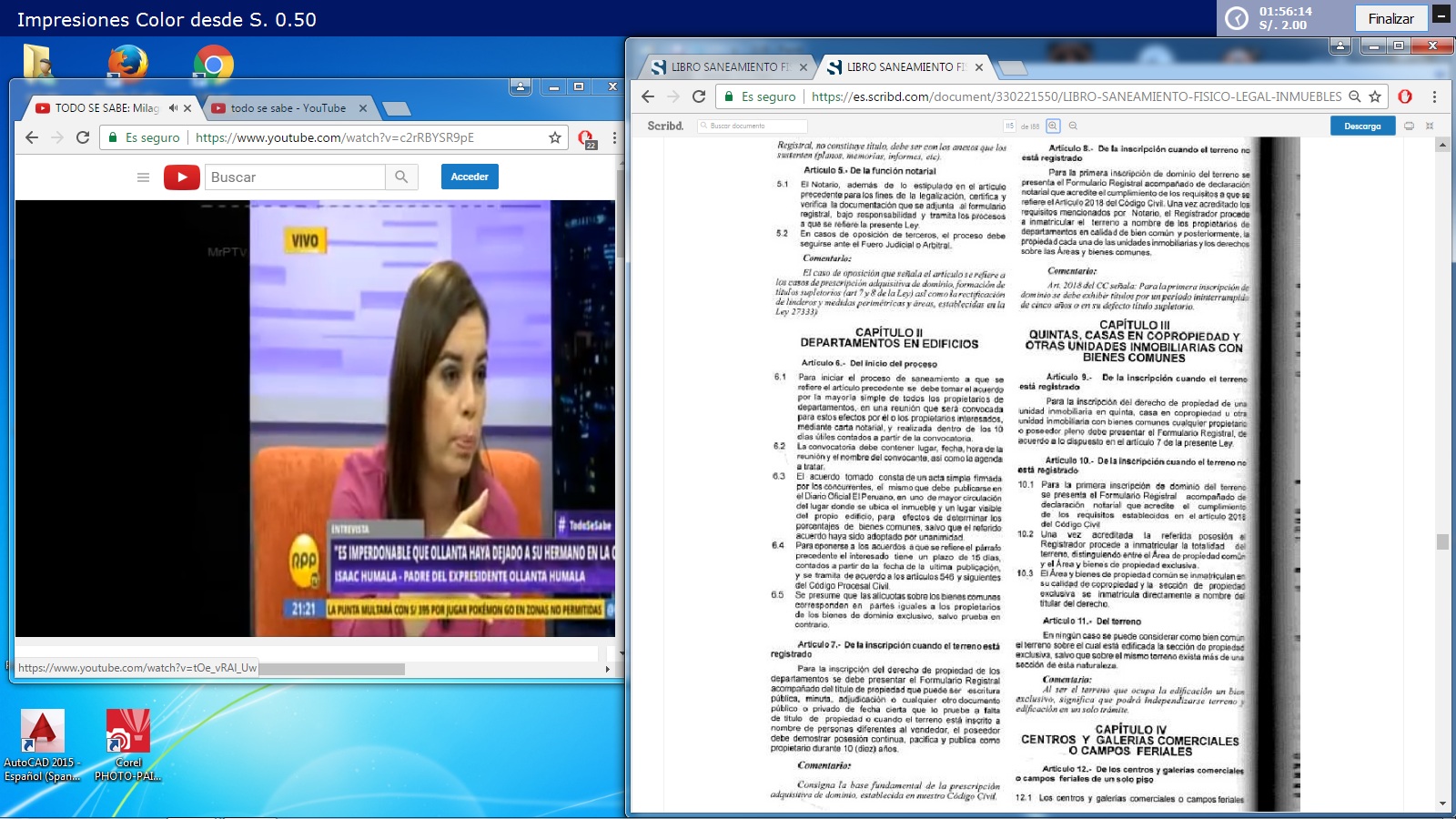This screenshot has width=1456, height=819.
Task: Click Scribd zoom out magnifier icon
Action: coord(1073,126)
